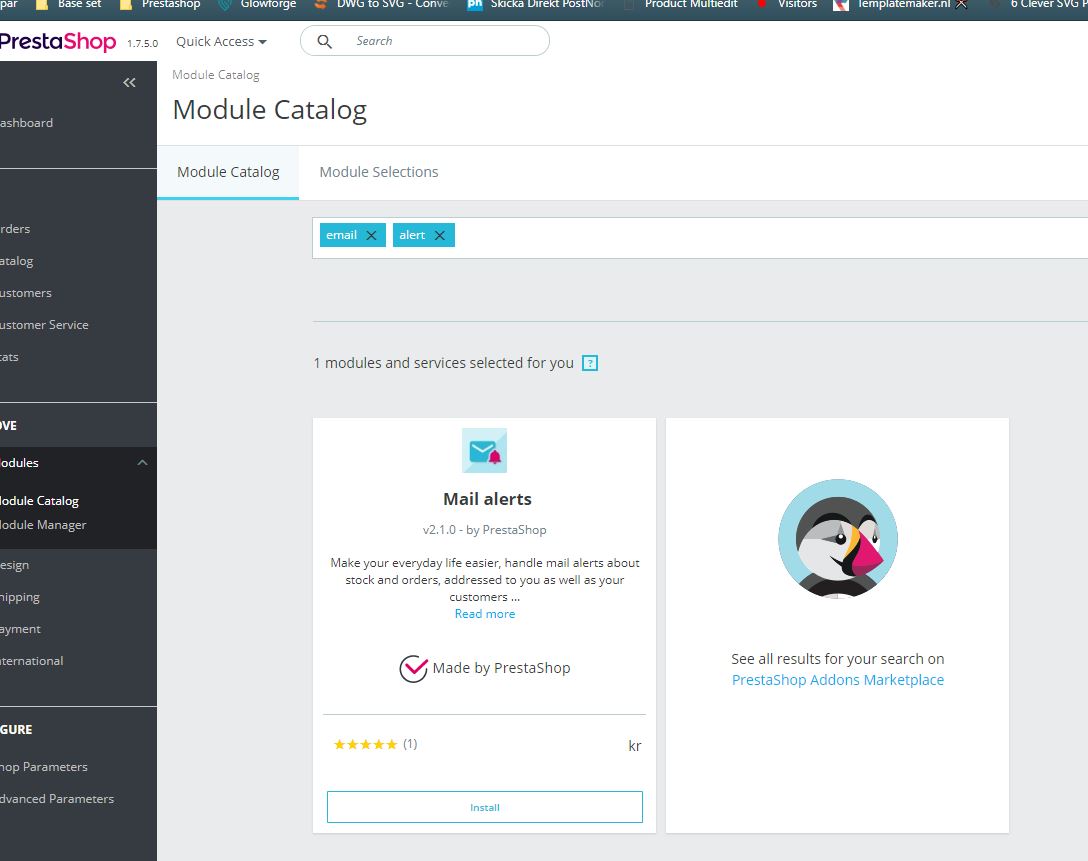This screenshot has height=861, width=1088.
Task: Open Shop Parameters in the sidebar
Action: (x=44, y=767)
